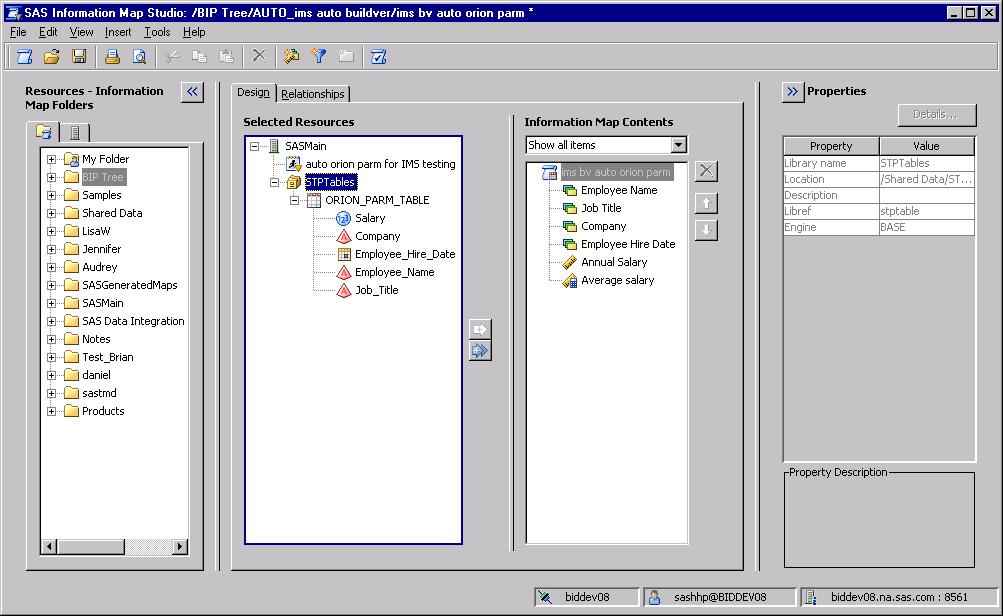Click the Copy toolbar icon

point(200,57)
